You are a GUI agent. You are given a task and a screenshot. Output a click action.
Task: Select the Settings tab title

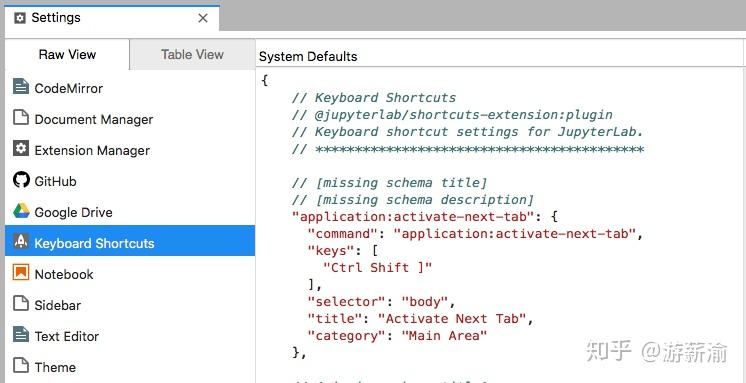[x=56, y=18]
